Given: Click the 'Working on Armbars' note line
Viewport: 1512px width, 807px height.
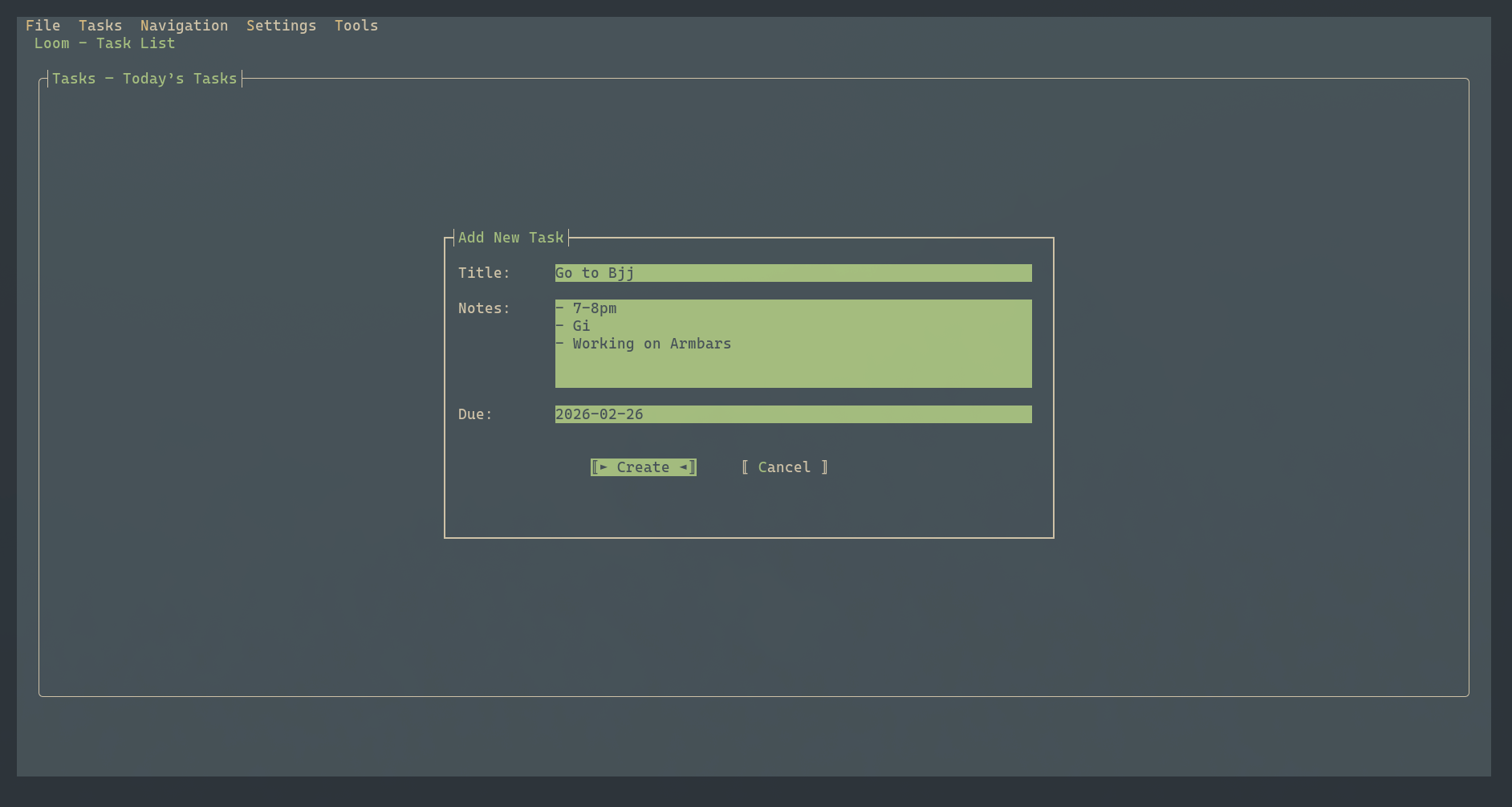Looking at the screenshot, I should [651, 344].
